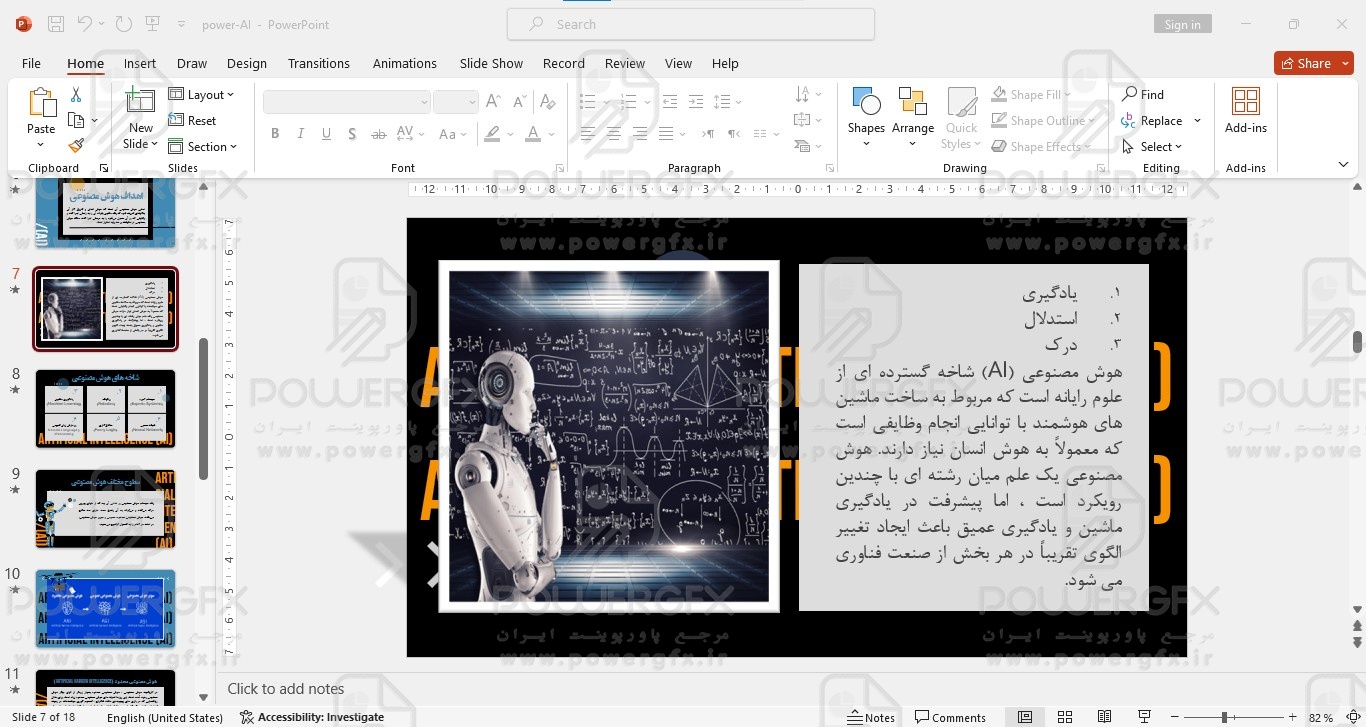
Task: Switch to Slide Sorter view in status bar
Action: (x=1065, y=717)
